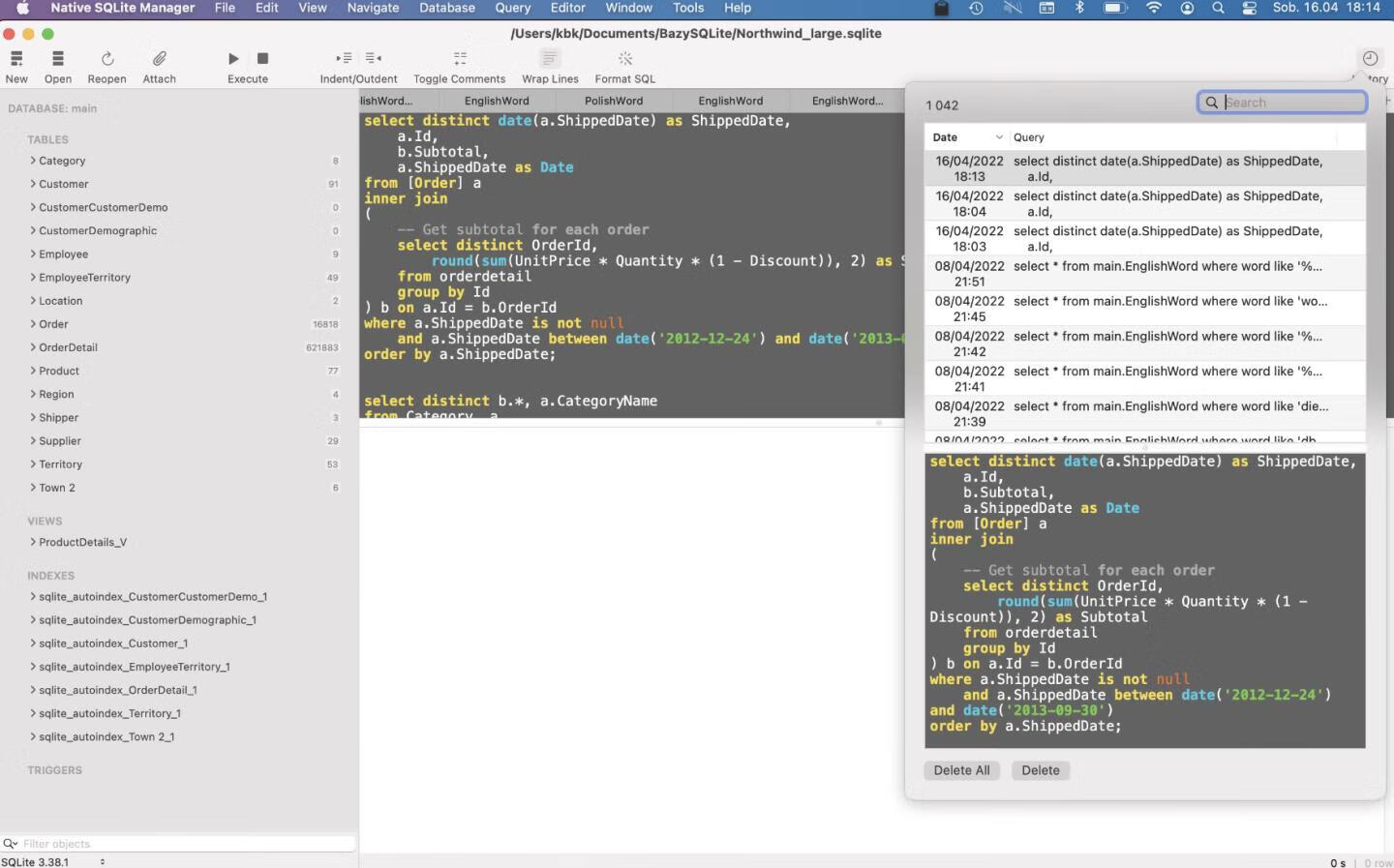Switch to the first EnglishWord tab
The image size is (1394, 868).
tap(497, 101)
